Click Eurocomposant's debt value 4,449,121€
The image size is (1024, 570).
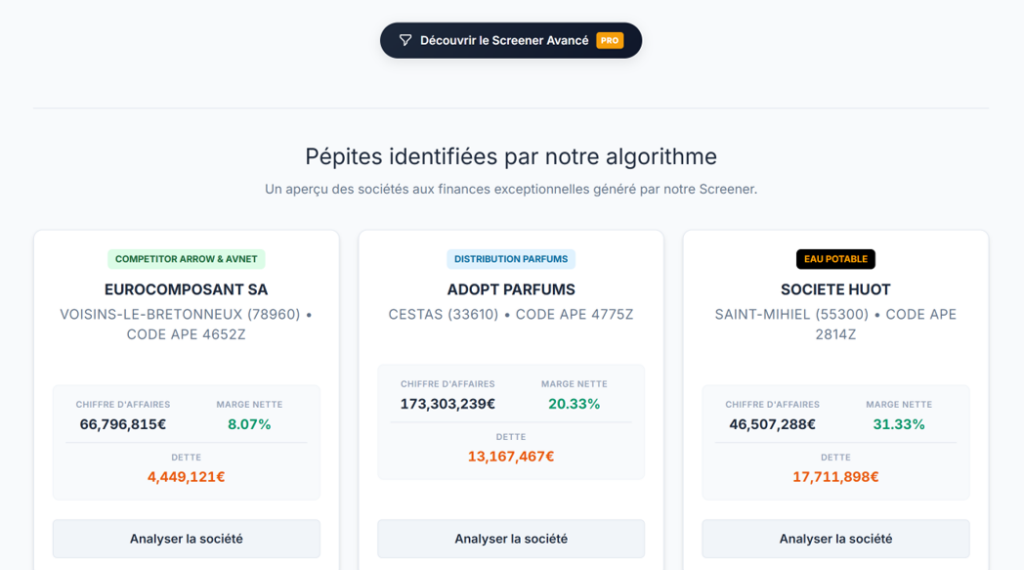point(186,477)
